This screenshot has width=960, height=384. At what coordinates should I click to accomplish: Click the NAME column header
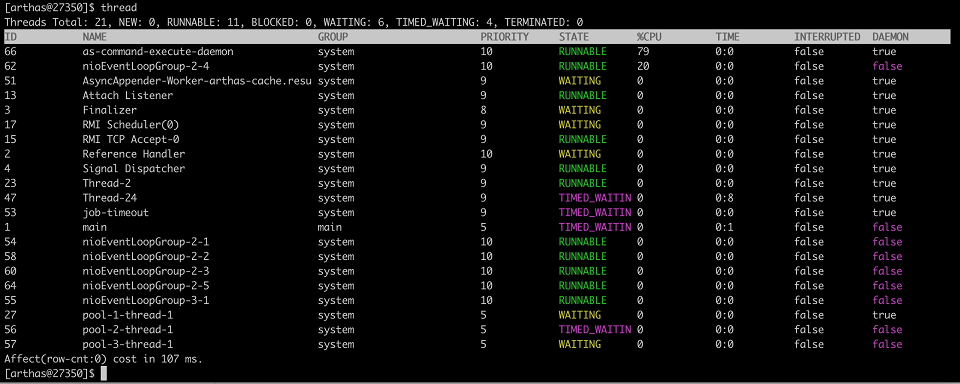94,37
